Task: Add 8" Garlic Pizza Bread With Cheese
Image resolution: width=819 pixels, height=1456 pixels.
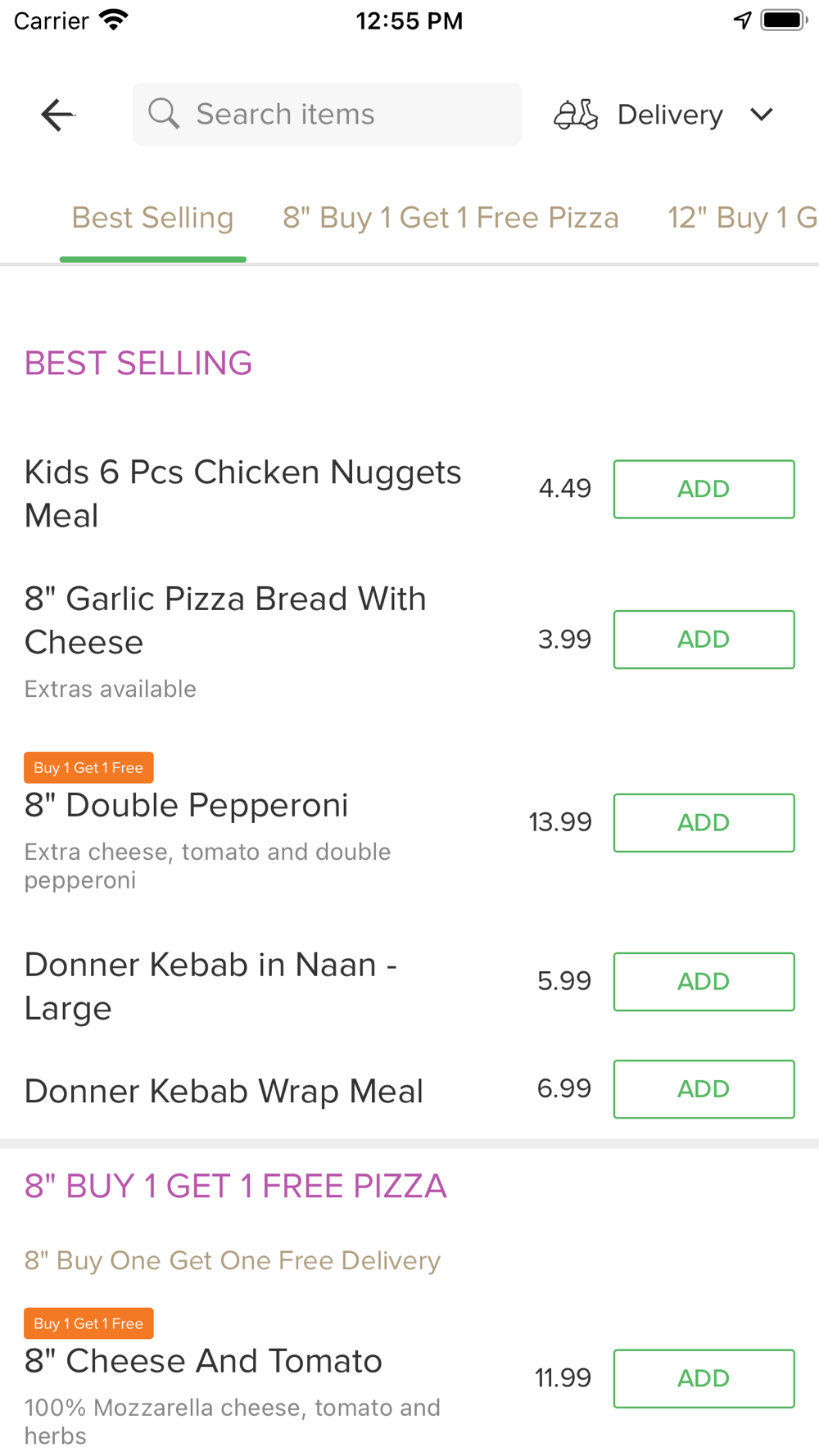Action: click(704, 640)
